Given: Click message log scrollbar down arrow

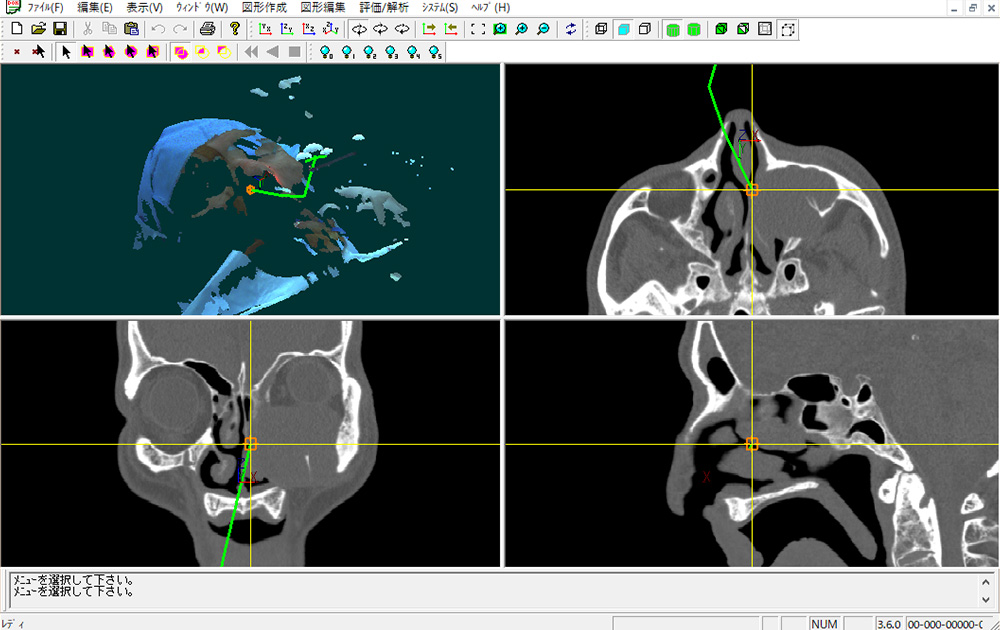Looking at the screenshot, I should pos(986,599).
